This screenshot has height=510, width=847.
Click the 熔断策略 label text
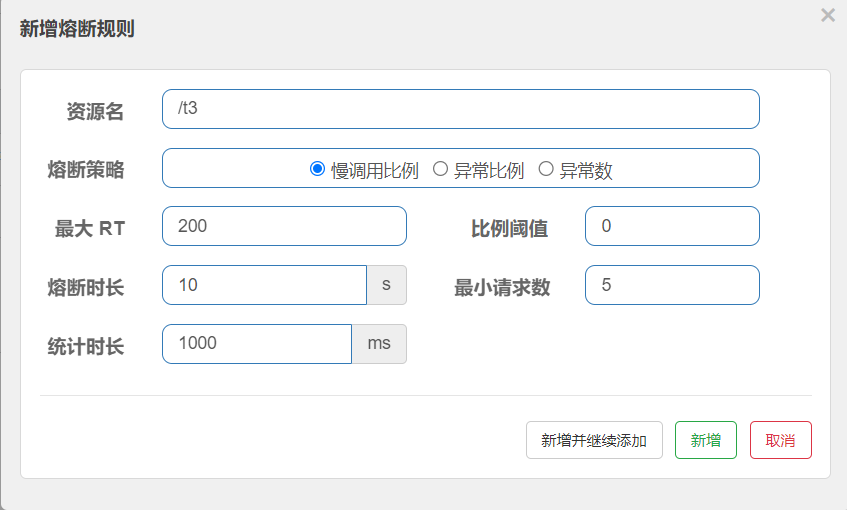point(86,169)
